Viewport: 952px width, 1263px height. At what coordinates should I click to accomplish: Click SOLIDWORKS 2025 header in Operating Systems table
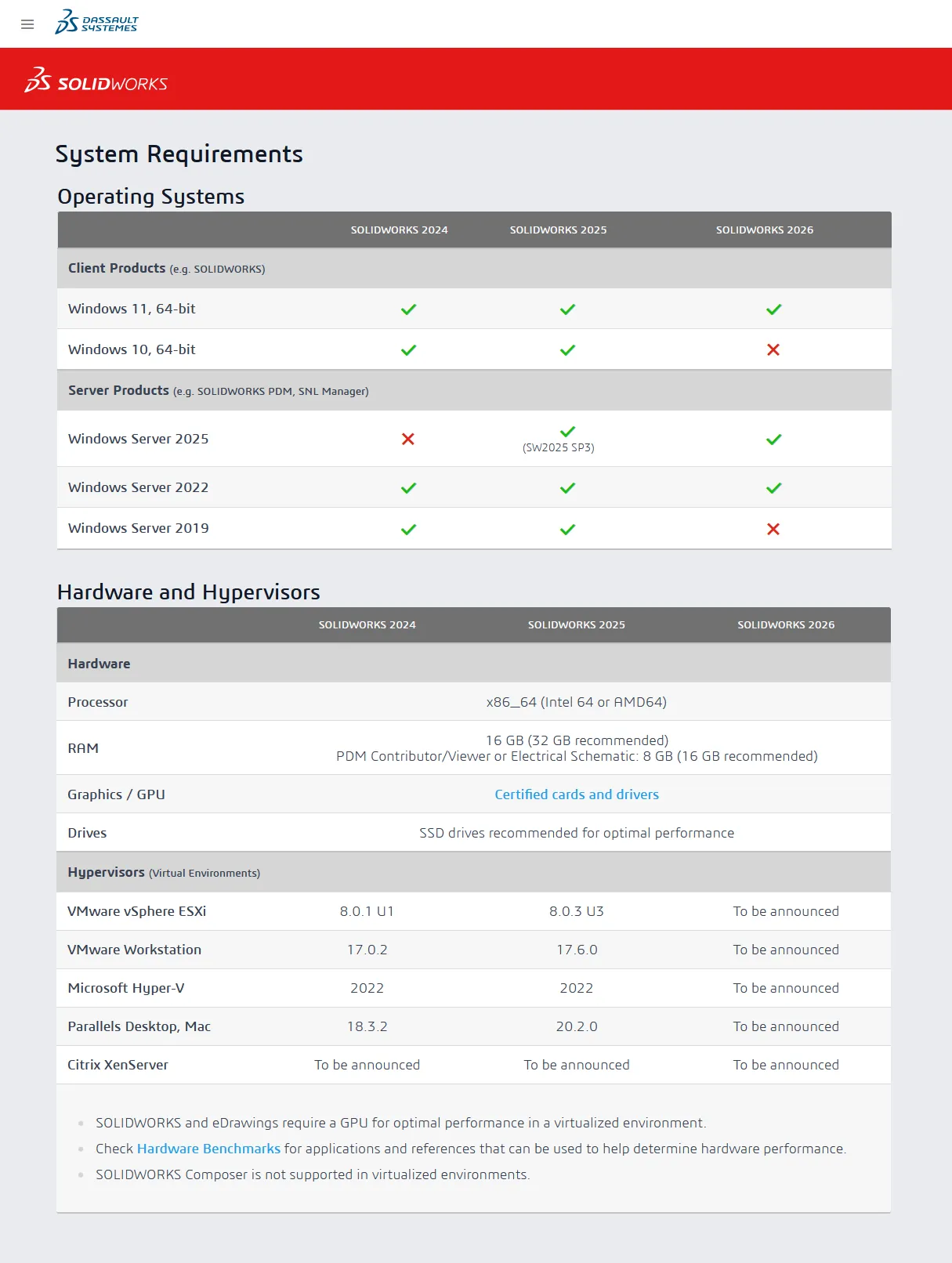pyautogui.click(x=559, y=230)
